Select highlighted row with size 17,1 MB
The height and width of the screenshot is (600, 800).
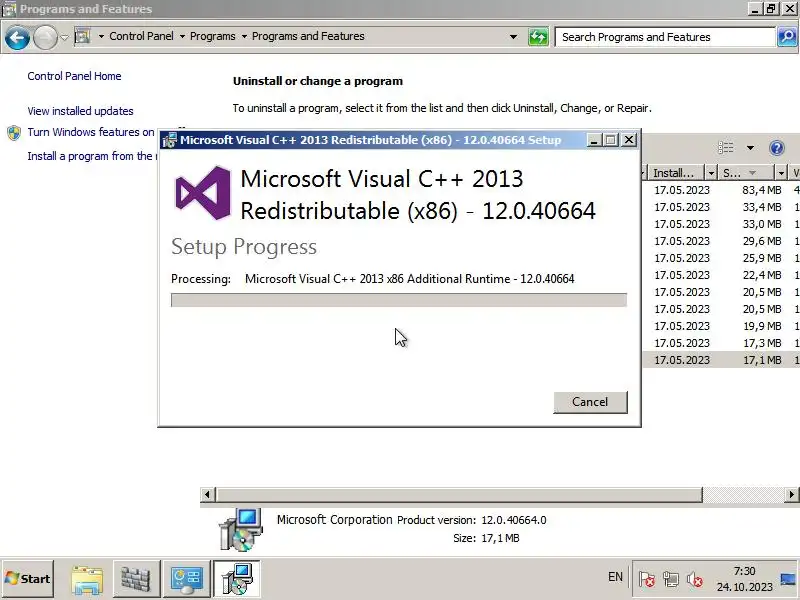721,360
